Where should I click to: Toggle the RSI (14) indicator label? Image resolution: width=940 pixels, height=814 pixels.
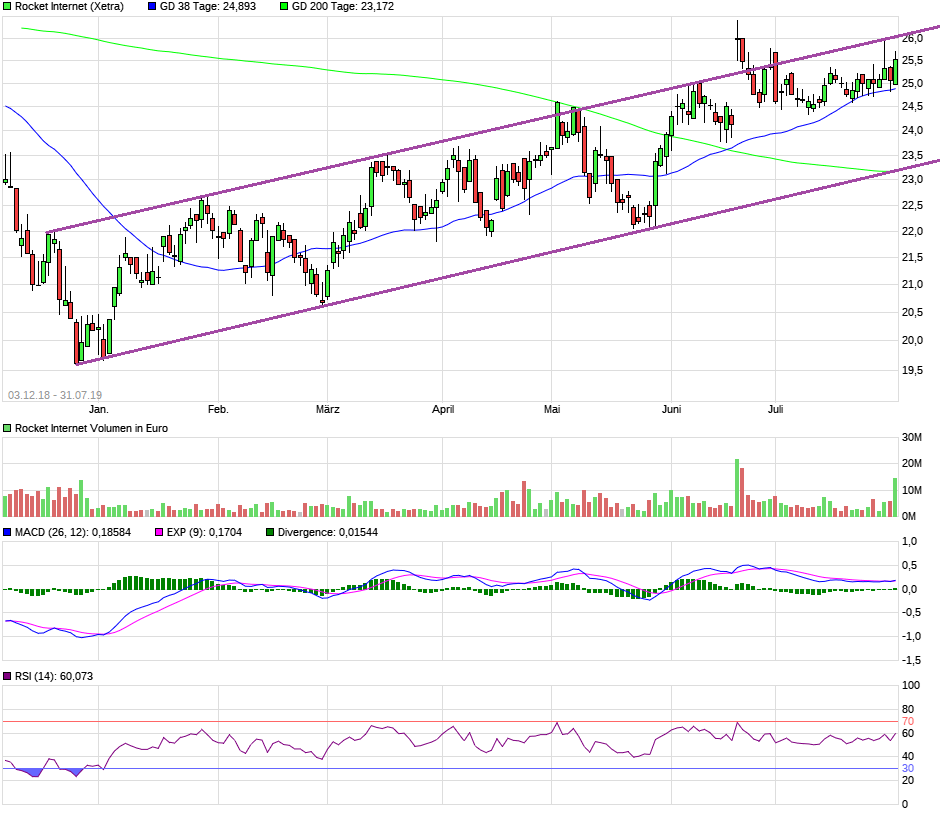pos(55,677)
